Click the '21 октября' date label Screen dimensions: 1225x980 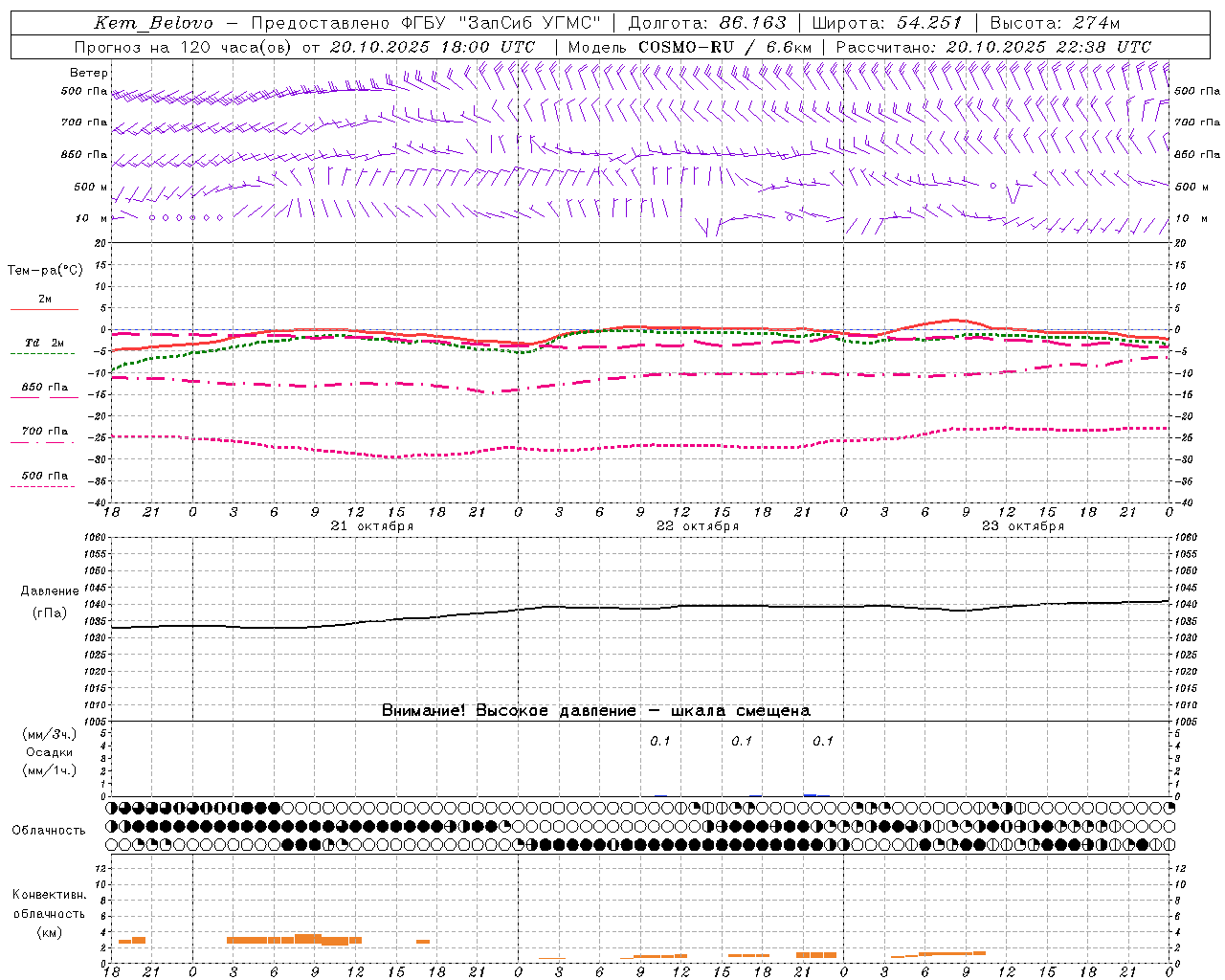click(x=372, y=526)
